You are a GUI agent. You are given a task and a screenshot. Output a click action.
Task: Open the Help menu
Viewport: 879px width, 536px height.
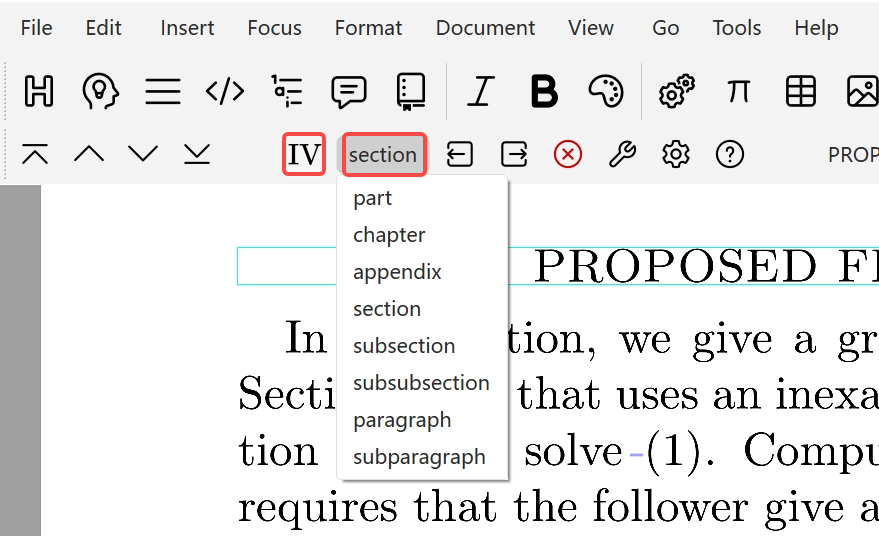(x=816, y=28)
